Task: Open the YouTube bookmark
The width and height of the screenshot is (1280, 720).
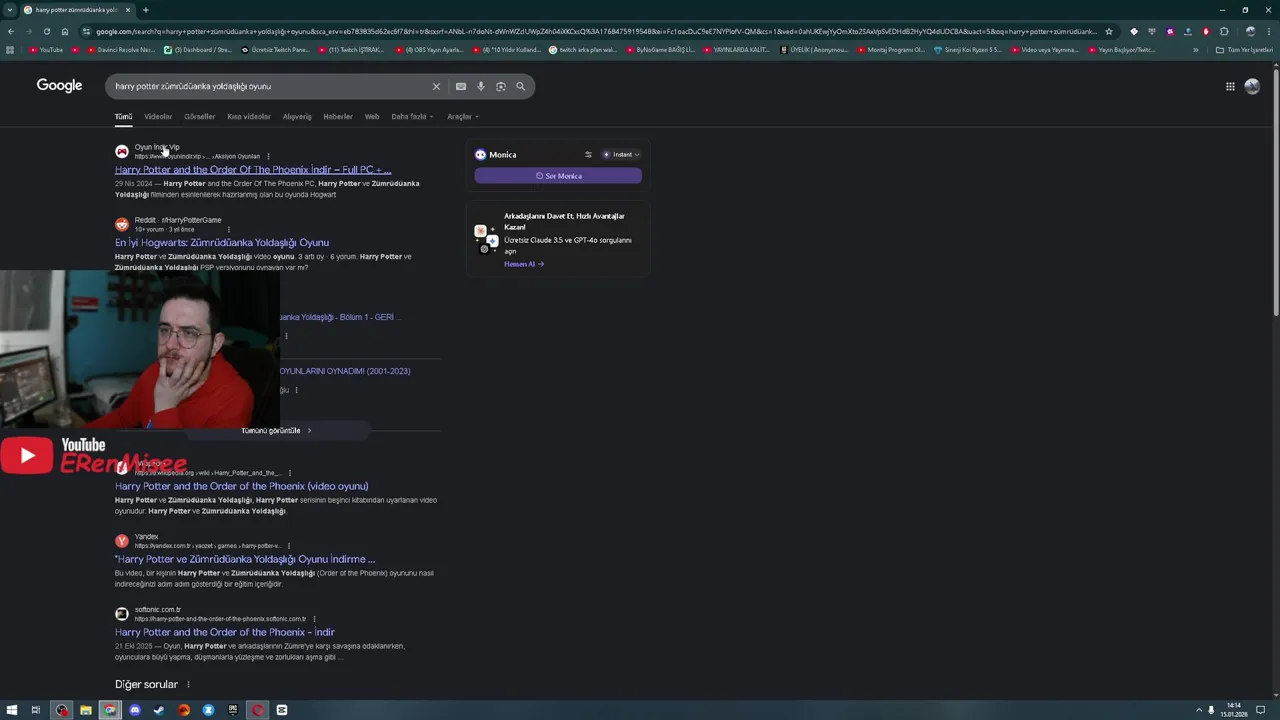Action: point(46,50)
